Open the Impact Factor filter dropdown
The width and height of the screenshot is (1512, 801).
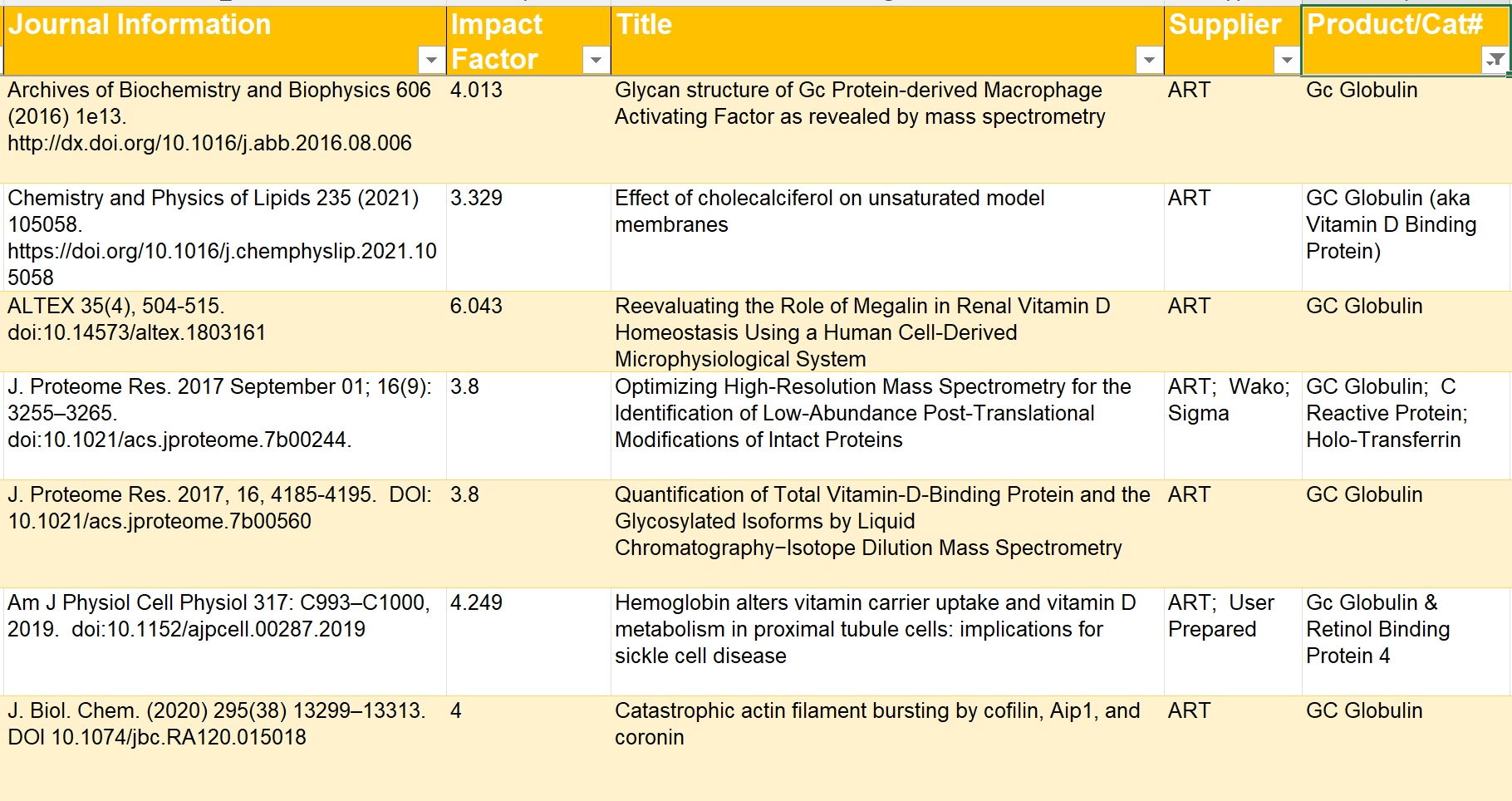point(595,60)
